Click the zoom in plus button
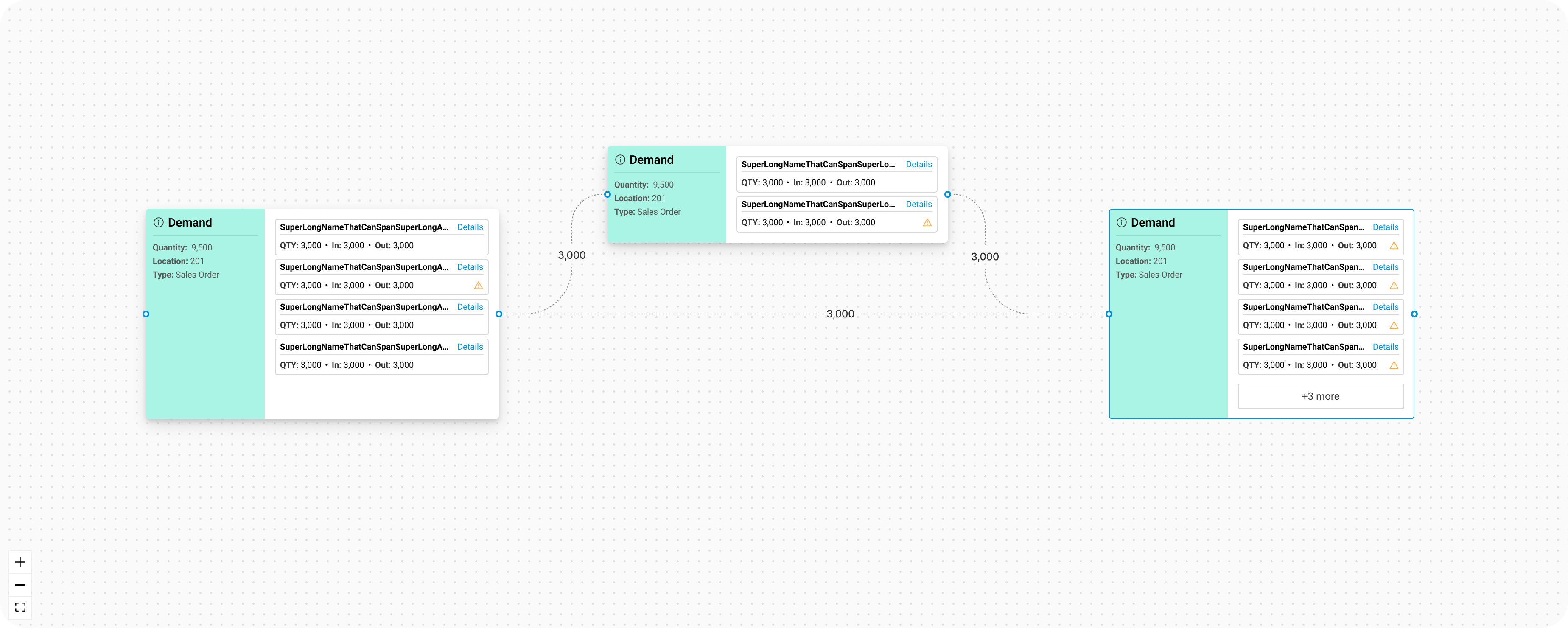 point(20,562)
